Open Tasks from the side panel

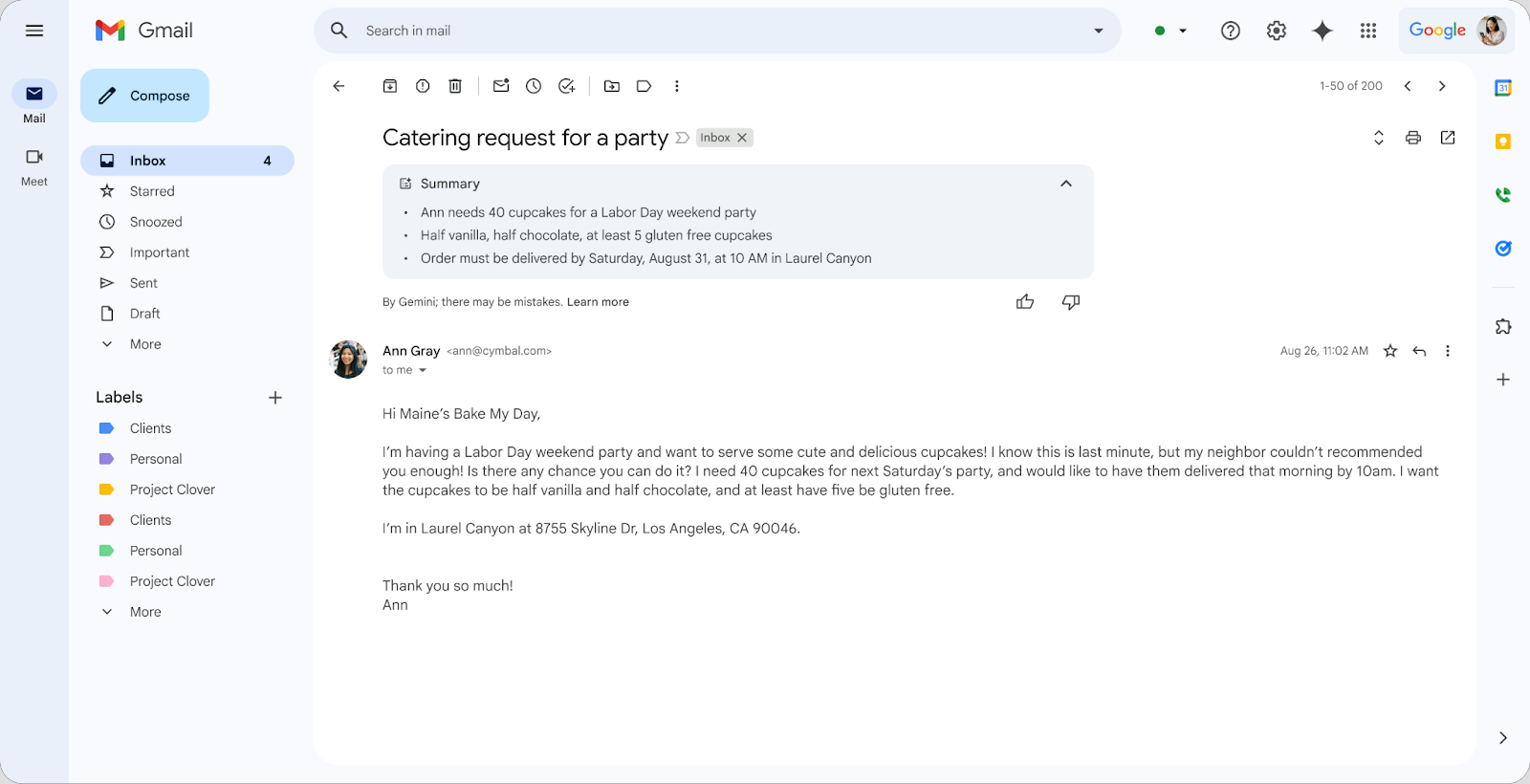1502,248
